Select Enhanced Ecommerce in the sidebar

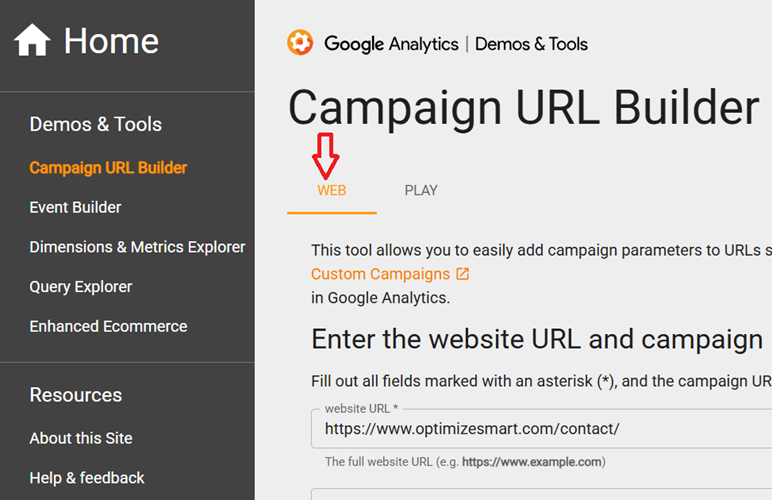tap(108, 326)
